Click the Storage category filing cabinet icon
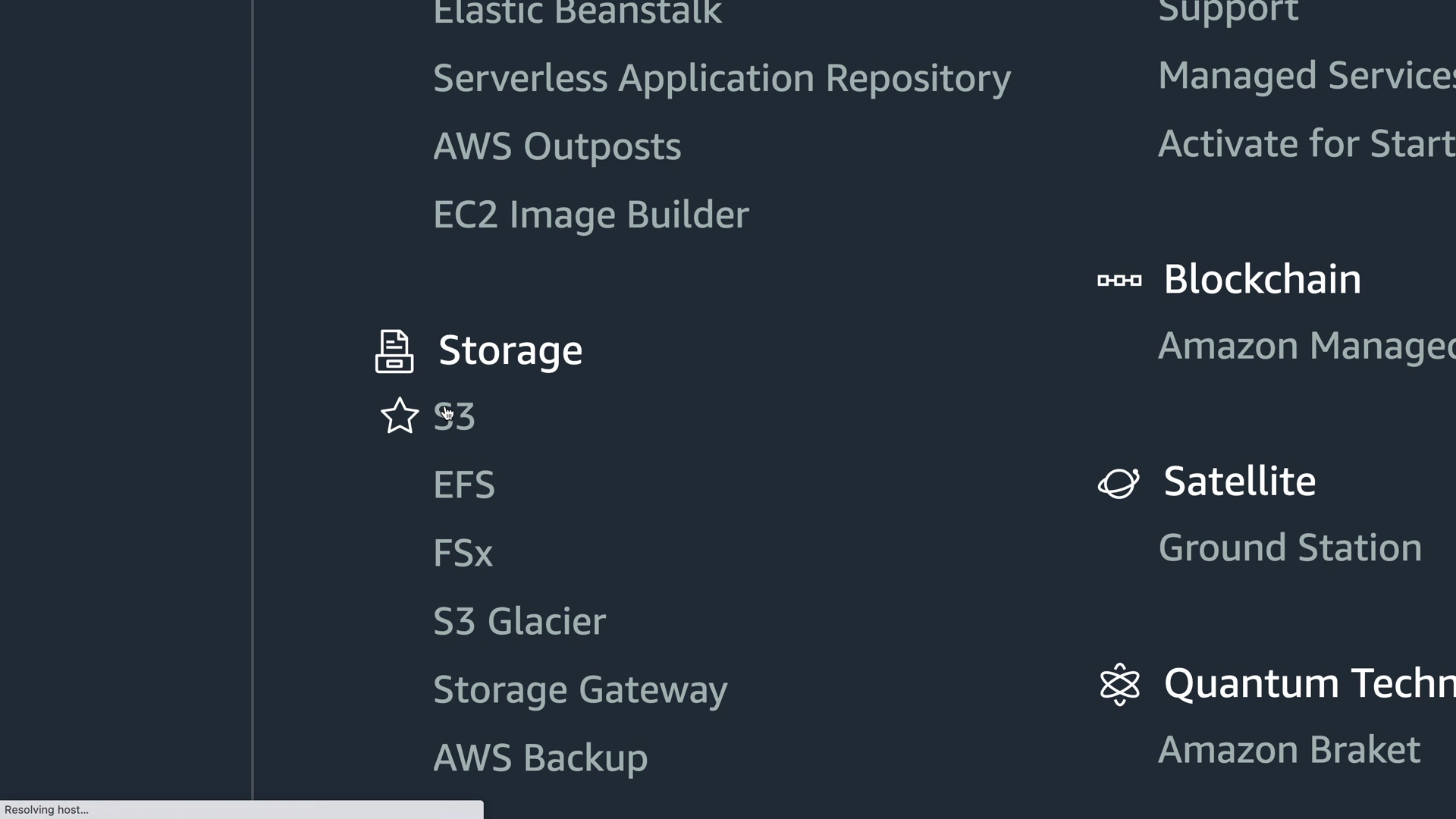Viewport: 1456px width, 819px height. click(394, 351)
